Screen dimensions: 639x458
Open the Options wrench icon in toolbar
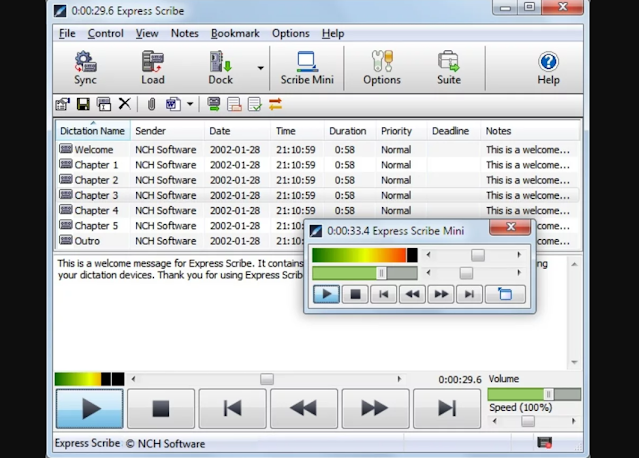coord(382,68)
